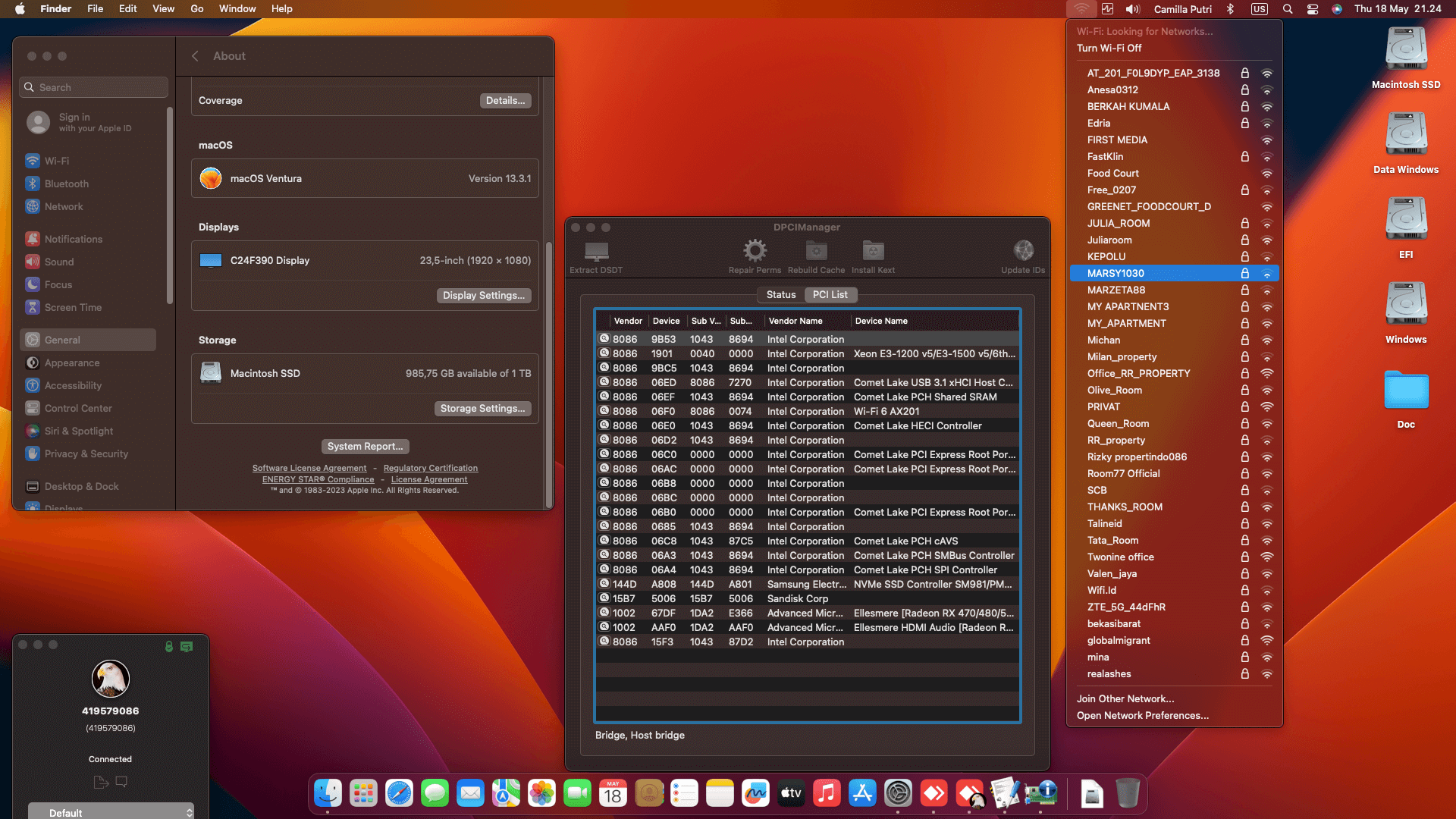Open Messages app in Dock

(x=435, y=794)
